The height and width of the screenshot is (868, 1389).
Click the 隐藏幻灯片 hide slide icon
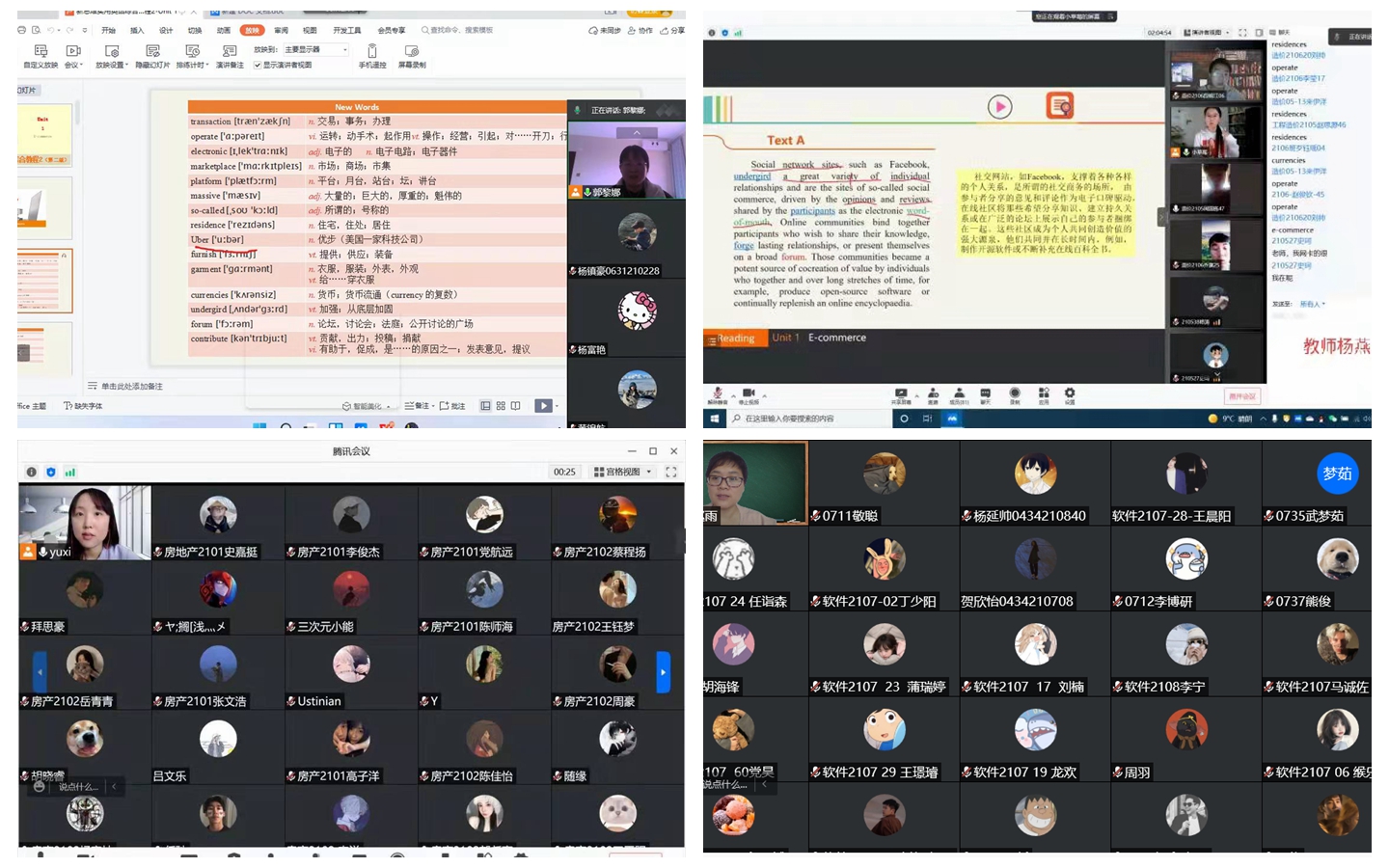152,52
